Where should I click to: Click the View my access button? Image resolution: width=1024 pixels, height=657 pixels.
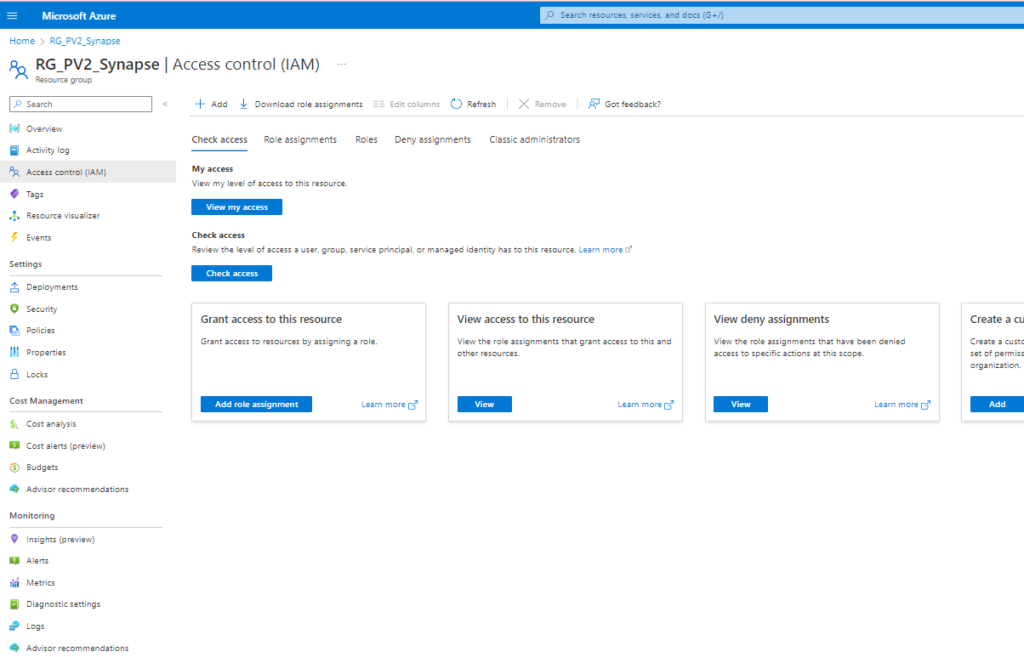tap(236, 207)
